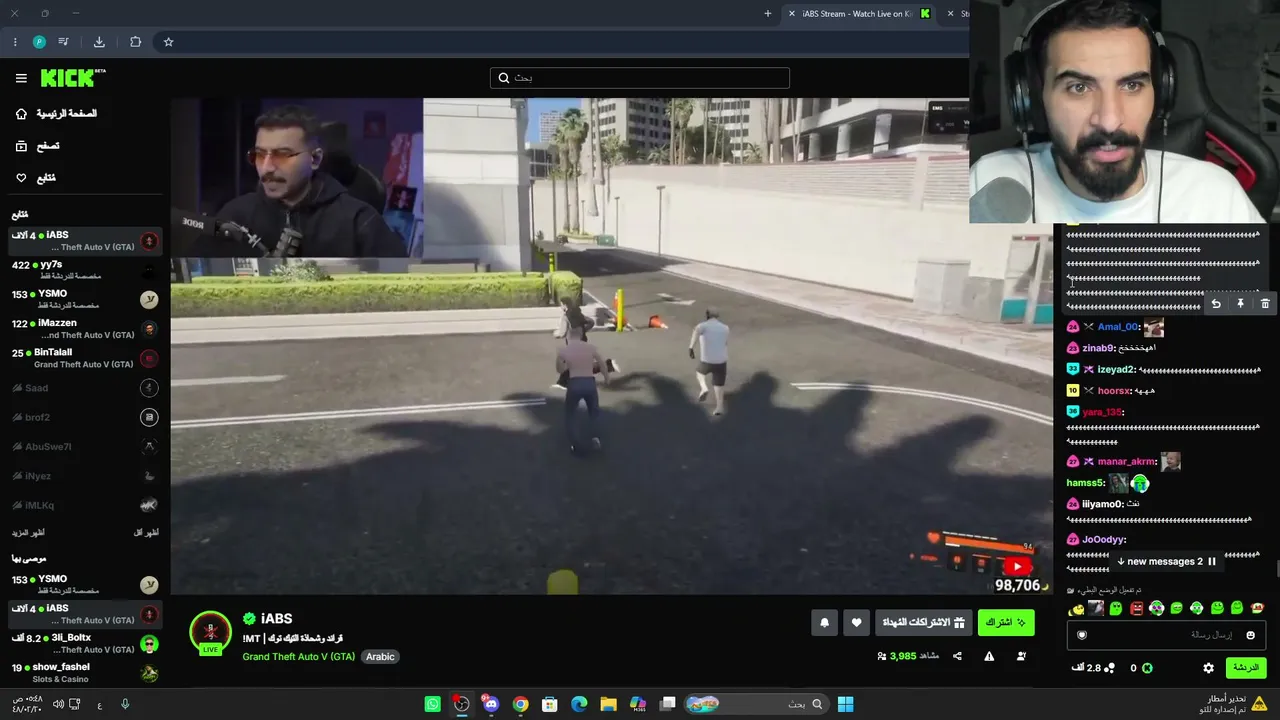
Task: Open offline channel iMLKq
Action: (85, 505)
